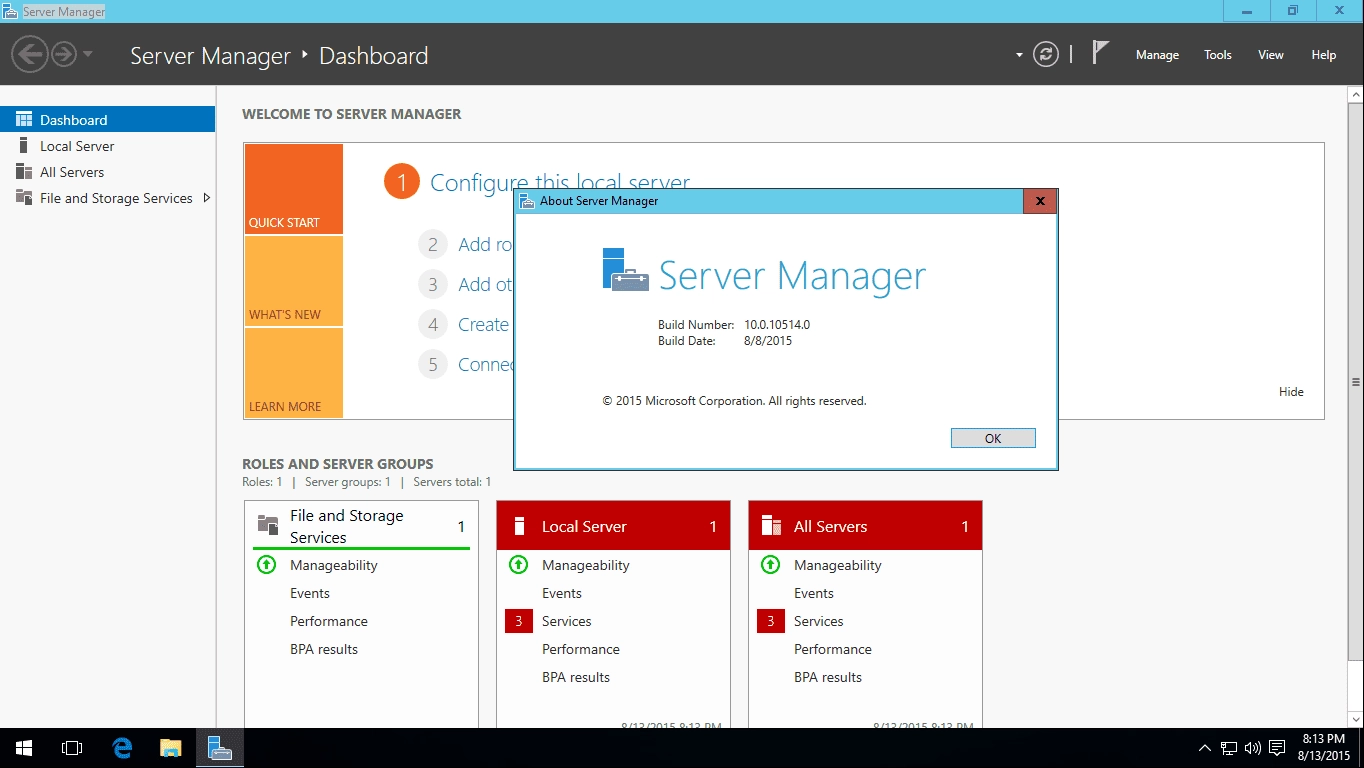The width and height of the screenshot is (1364, 768).
Task: Click the back navigation arrow
Action: pos(29,54)
